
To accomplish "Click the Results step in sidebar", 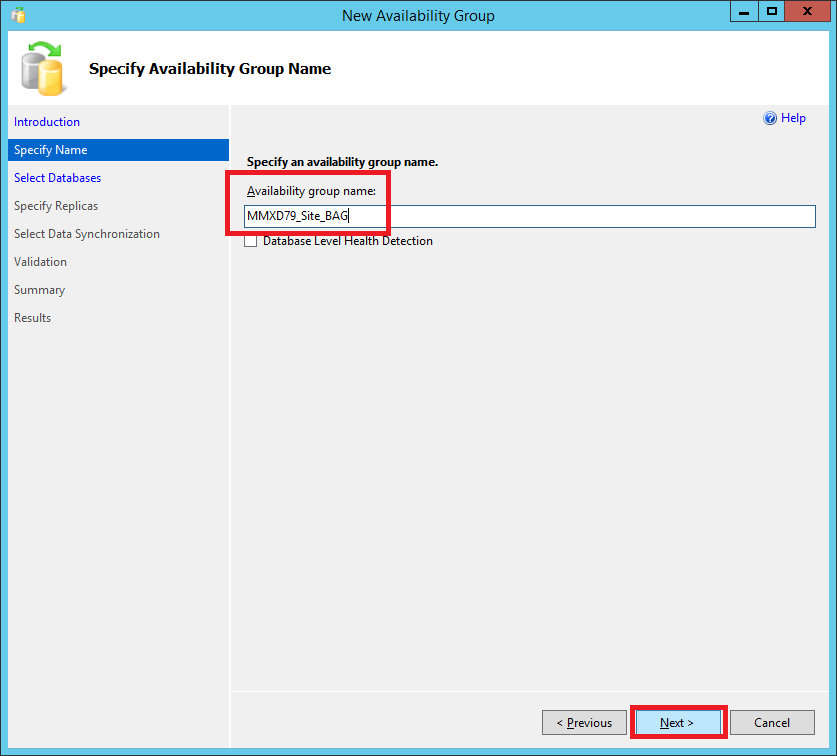I will click(33, 318).
